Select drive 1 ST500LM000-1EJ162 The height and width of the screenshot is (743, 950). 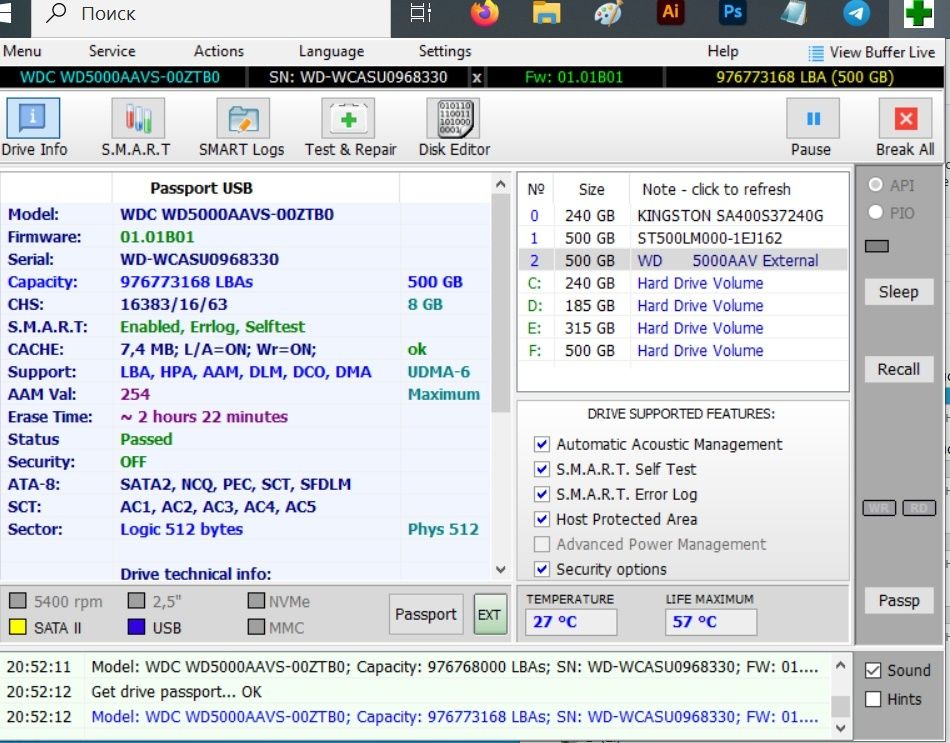(683, 238)
